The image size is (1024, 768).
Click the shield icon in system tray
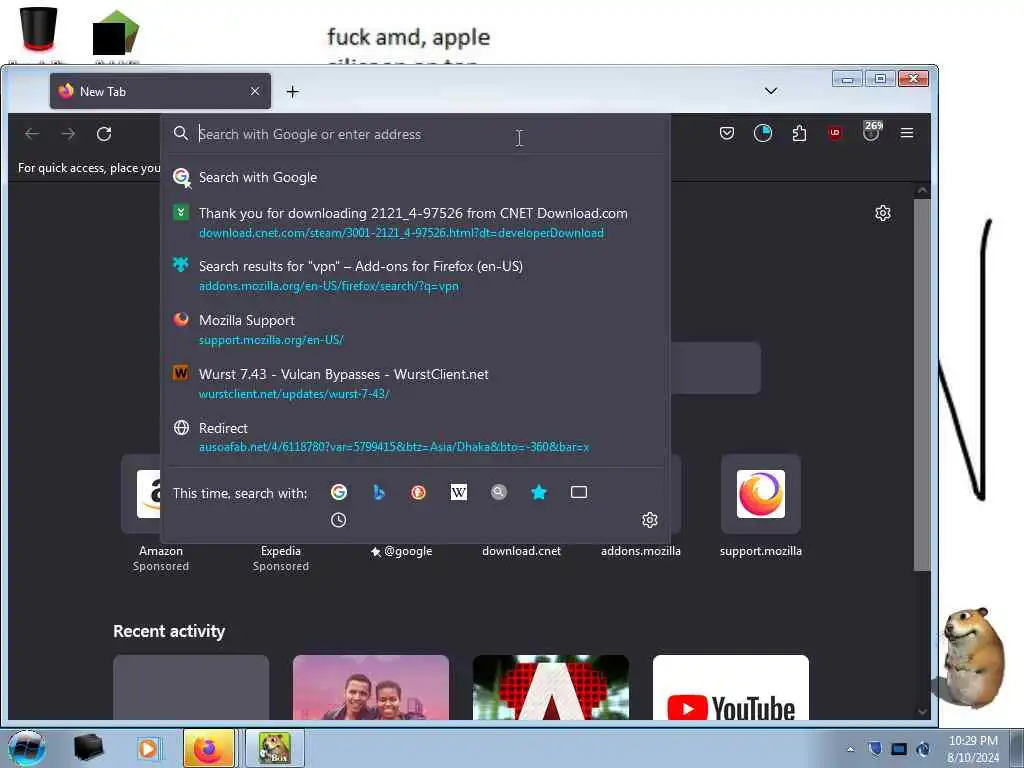pyautogui.click(x=875, y=749)
